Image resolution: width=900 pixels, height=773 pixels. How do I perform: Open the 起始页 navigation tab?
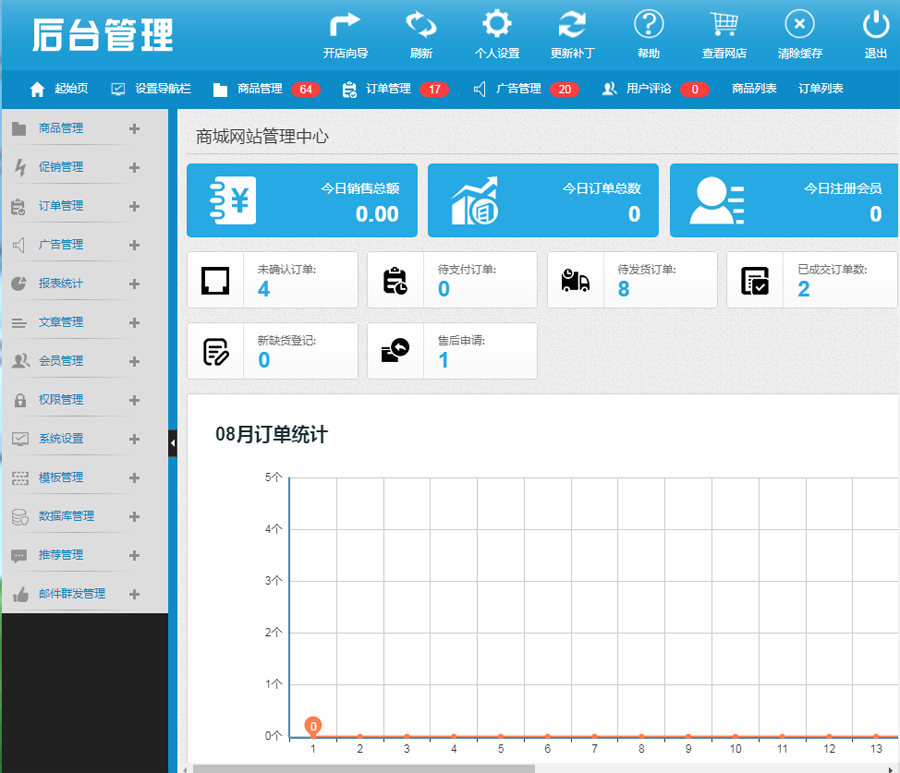(60, 89)
